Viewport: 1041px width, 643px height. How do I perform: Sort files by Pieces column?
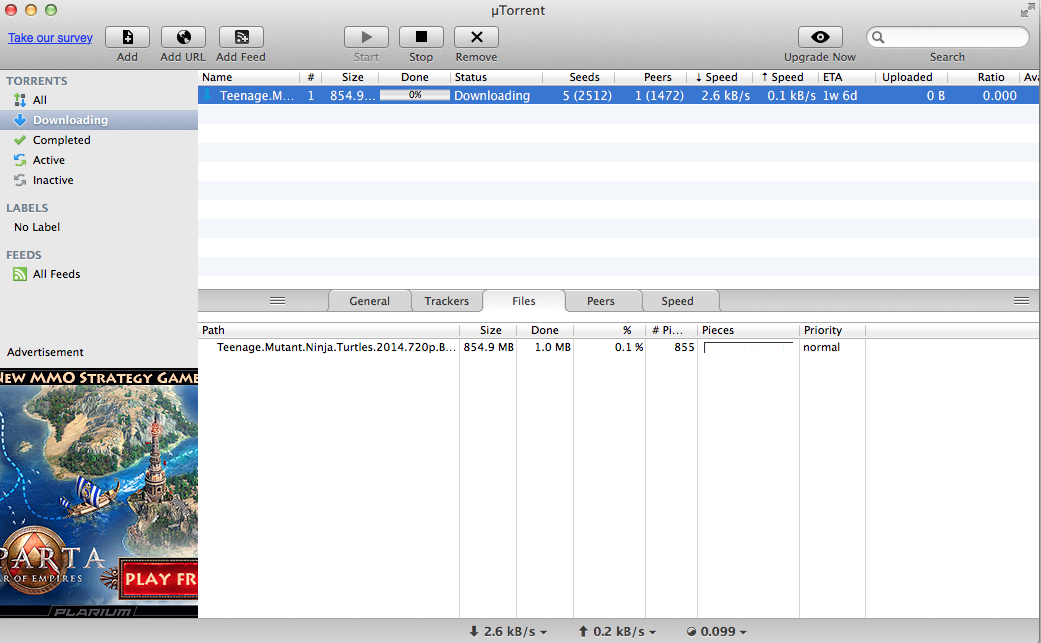pyautogui.click(x=748, y=330)
